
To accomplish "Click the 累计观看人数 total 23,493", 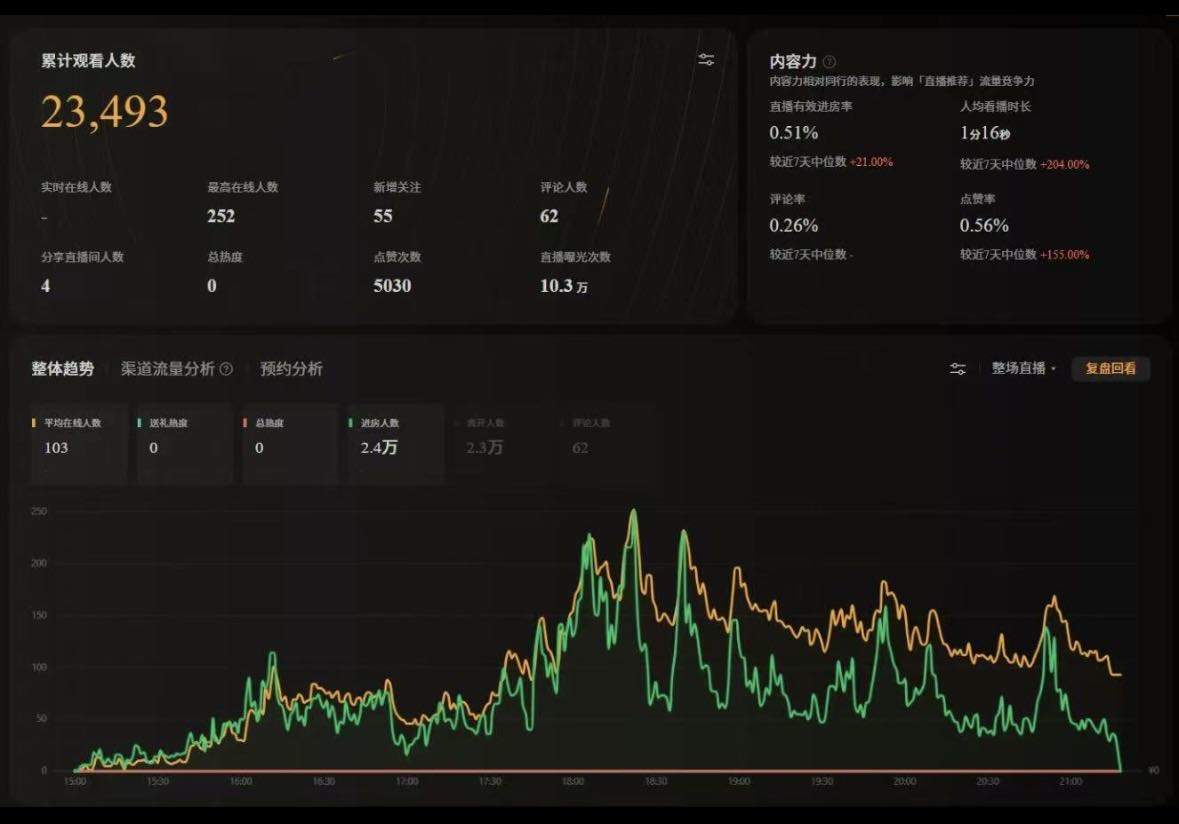I will (105, 111).
